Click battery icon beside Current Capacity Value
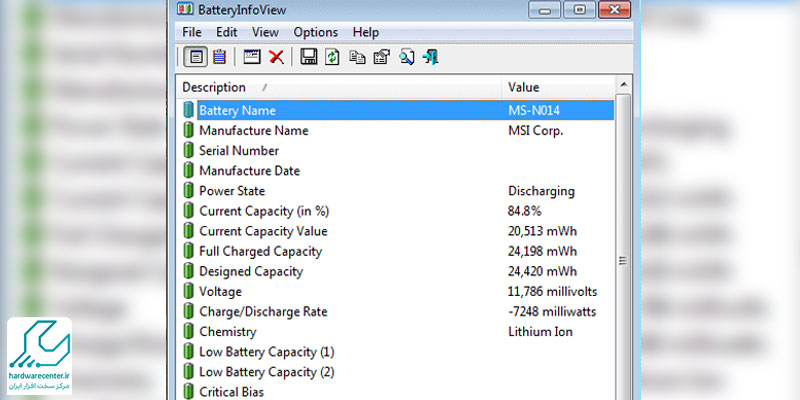Screen dimensions: 800x400 point(189,231)
